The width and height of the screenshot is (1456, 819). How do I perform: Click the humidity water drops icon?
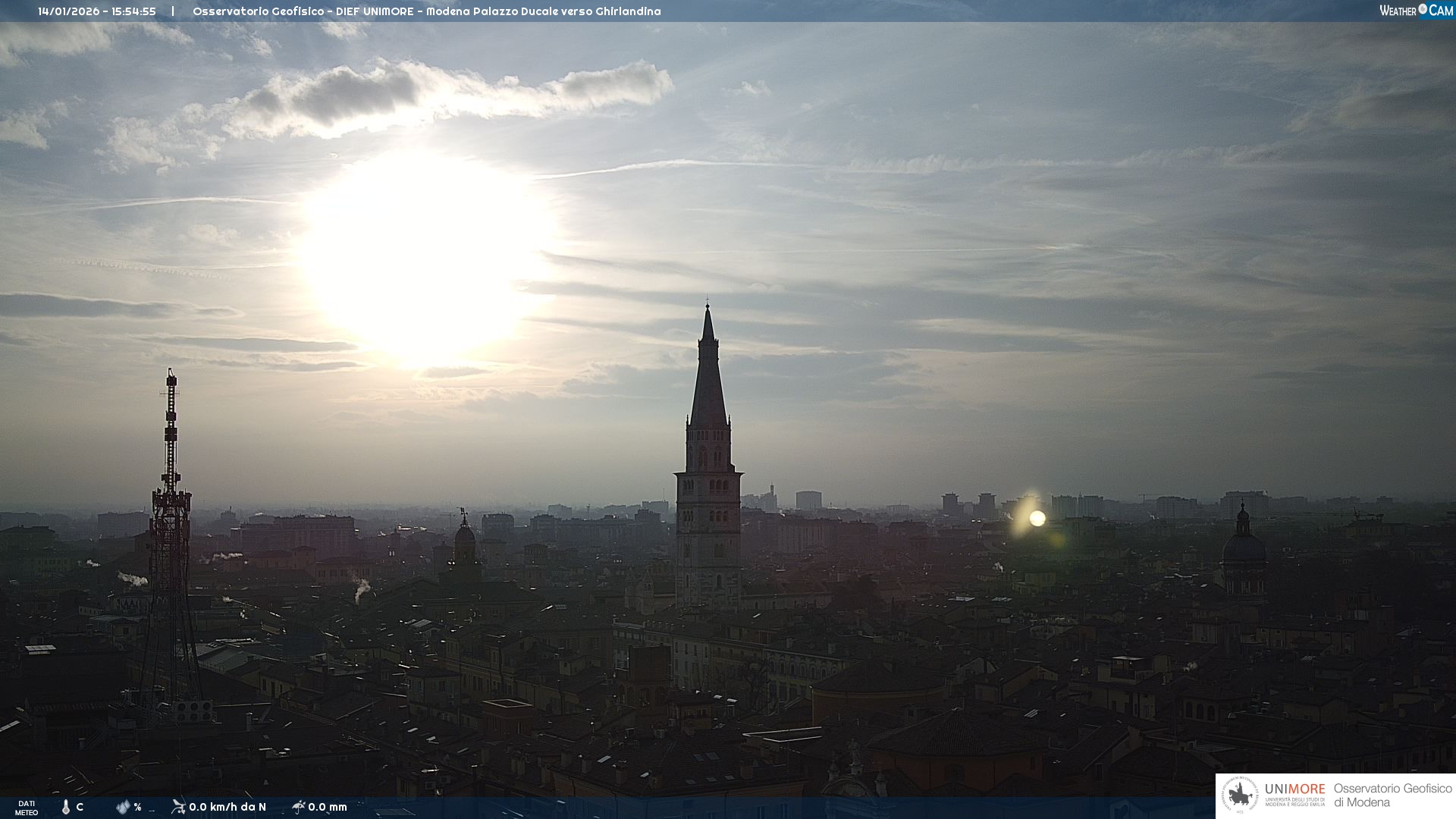click(x=123, y=807)
